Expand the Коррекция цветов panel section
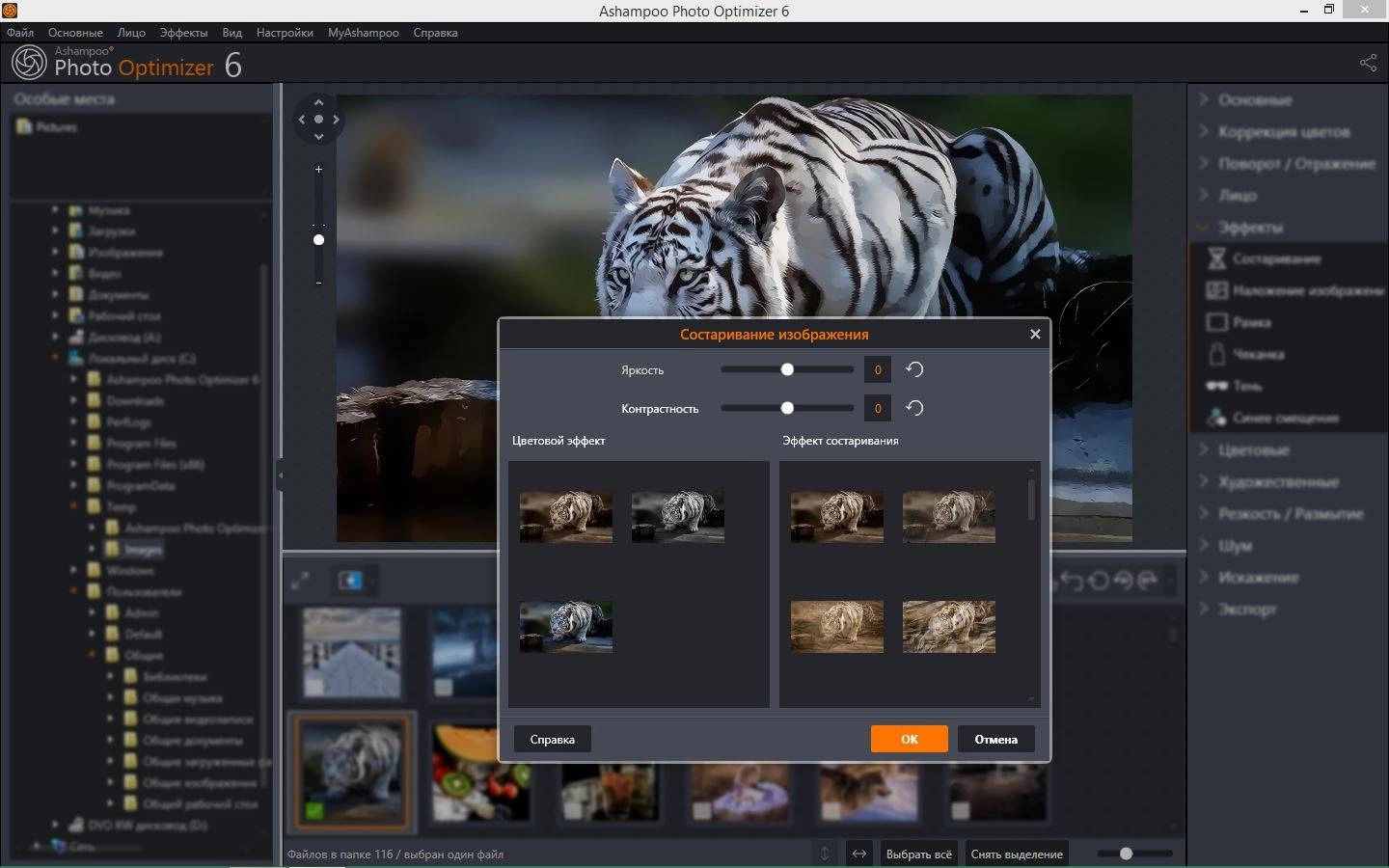 coord(1283,131)
